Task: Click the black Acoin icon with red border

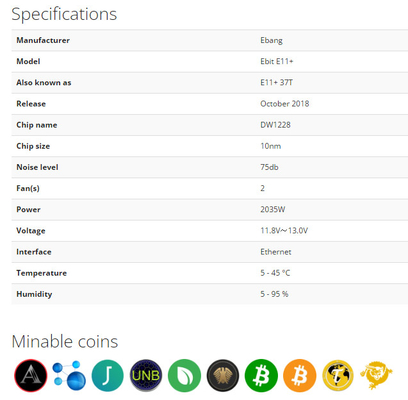Action: [x=31, y=375]
